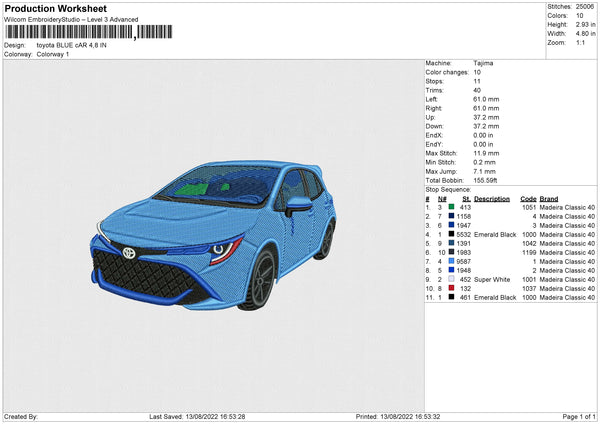Screen dimensions: 600x424
Task: Click stitch count 9587 in stop 7
Action: click(x=463, y=261)
